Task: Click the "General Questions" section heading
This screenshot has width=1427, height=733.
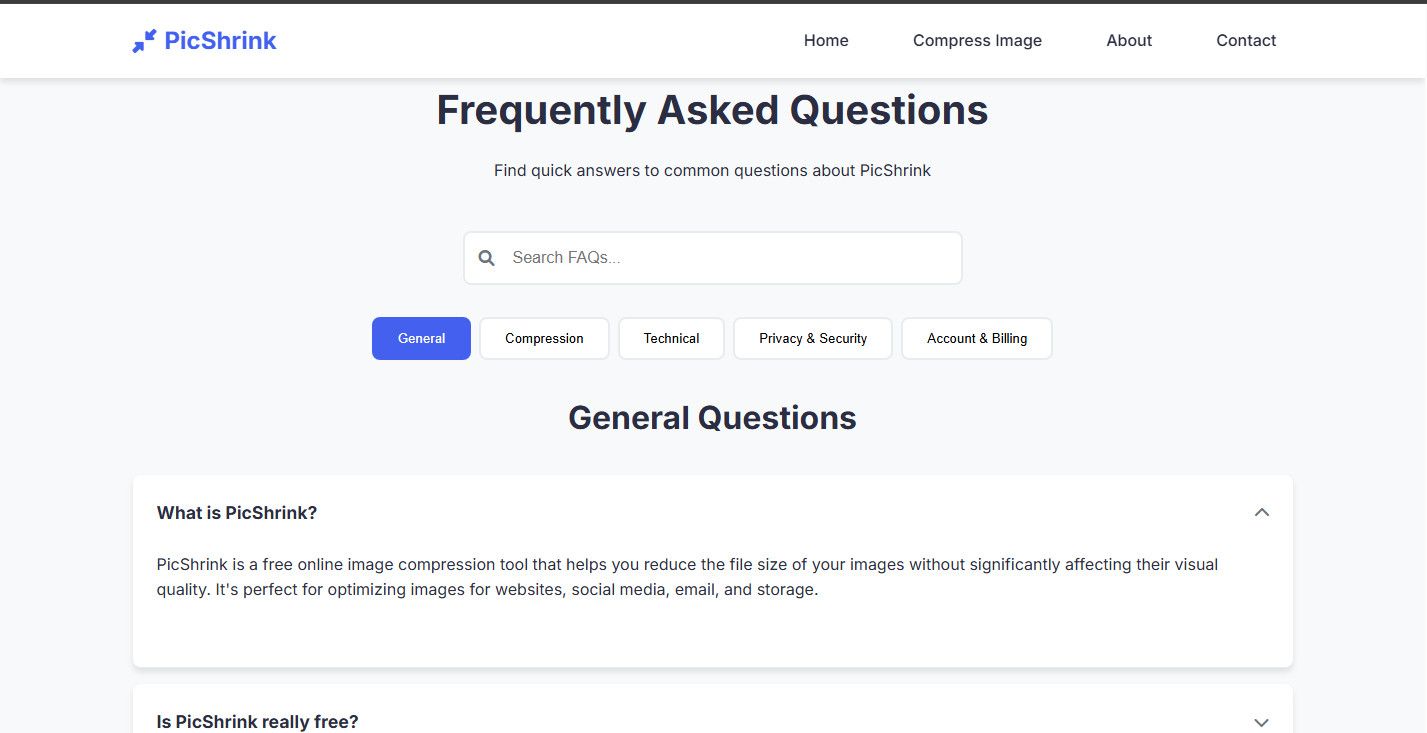Action: click(x=712, y=418)
